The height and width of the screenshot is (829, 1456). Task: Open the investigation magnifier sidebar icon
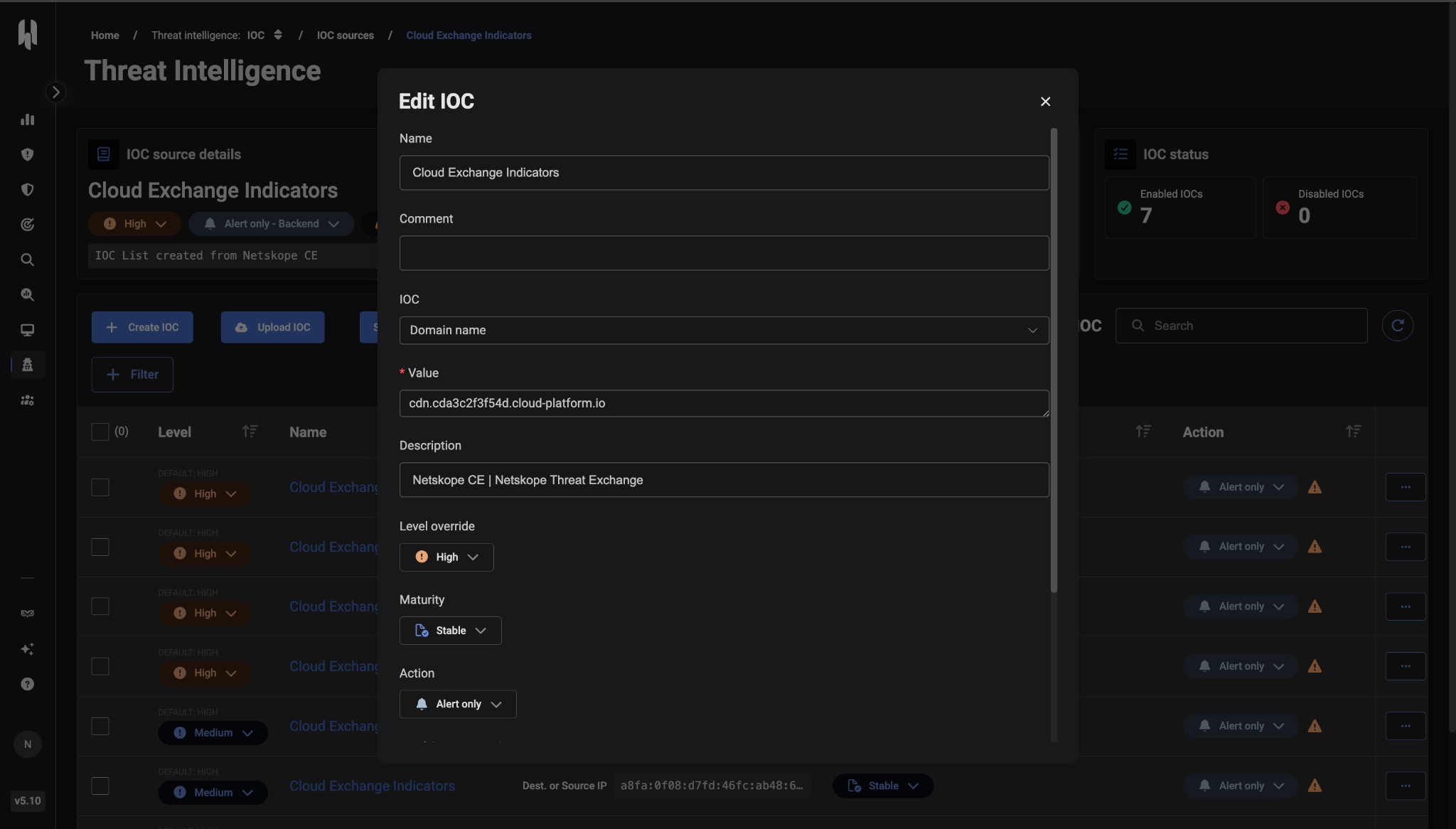(x=28, y=294)
